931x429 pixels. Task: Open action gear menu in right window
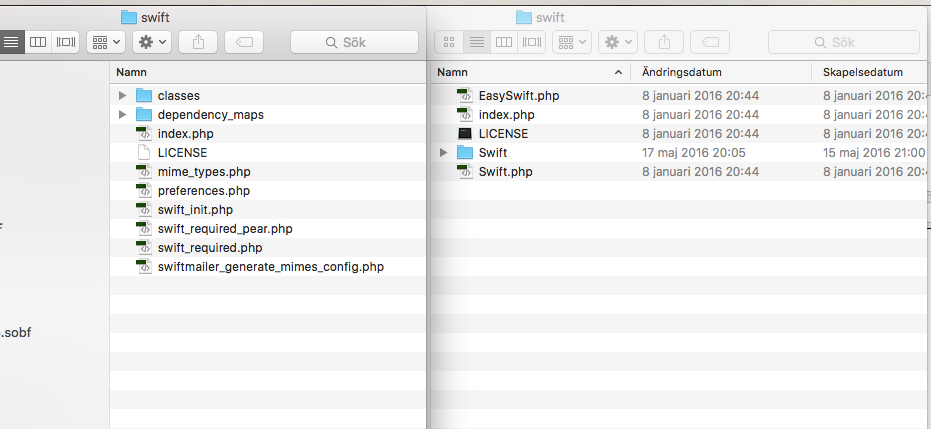618,42
